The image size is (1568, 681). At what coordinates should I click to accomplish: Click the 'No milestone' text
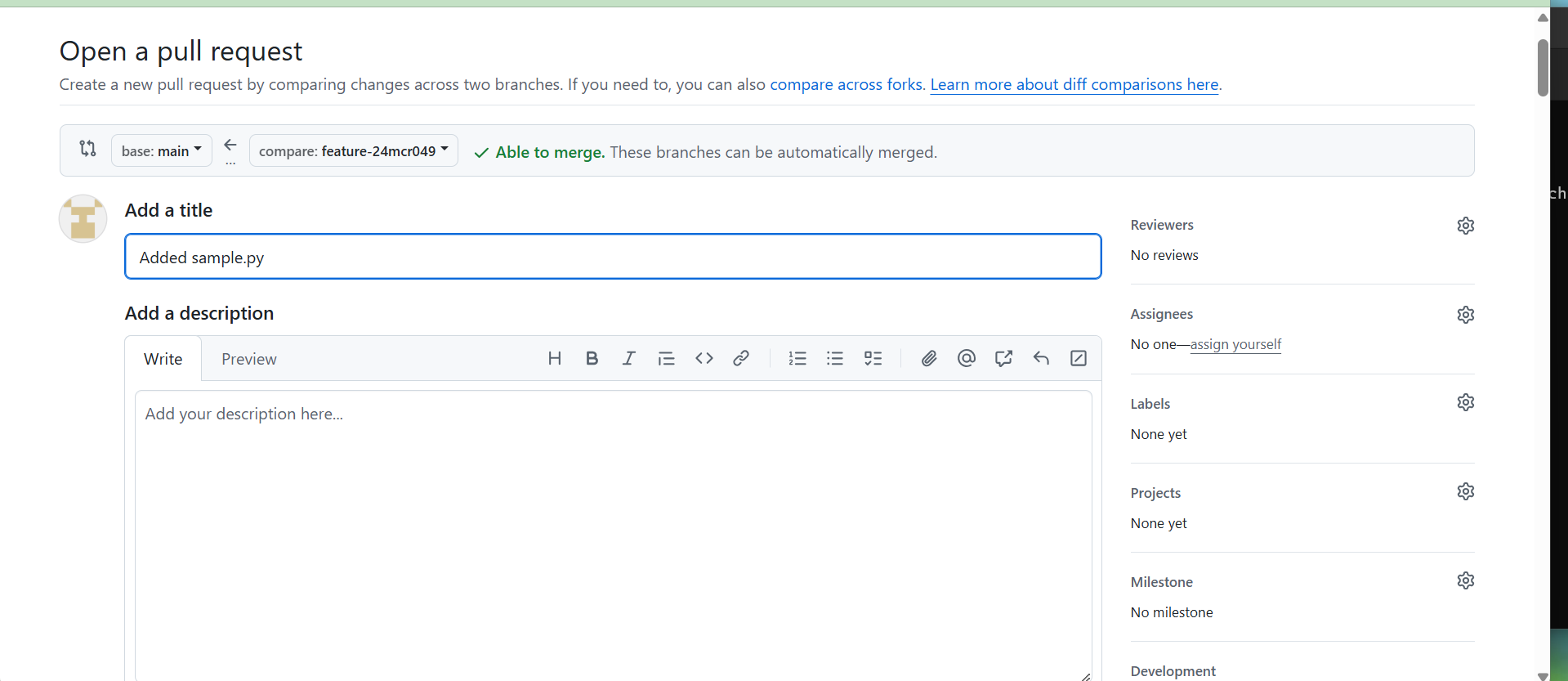pos(1172,612)
